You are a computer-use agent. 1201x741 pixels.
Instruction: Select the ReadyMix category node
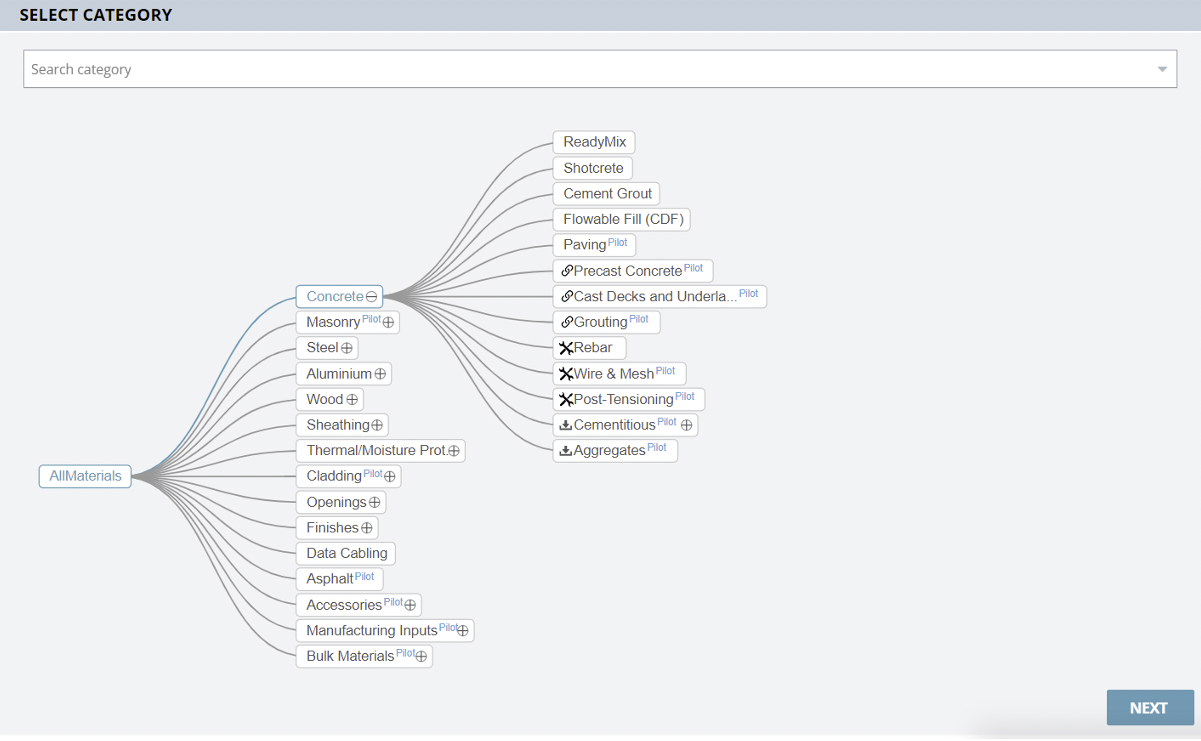click(x=594, y=142)
